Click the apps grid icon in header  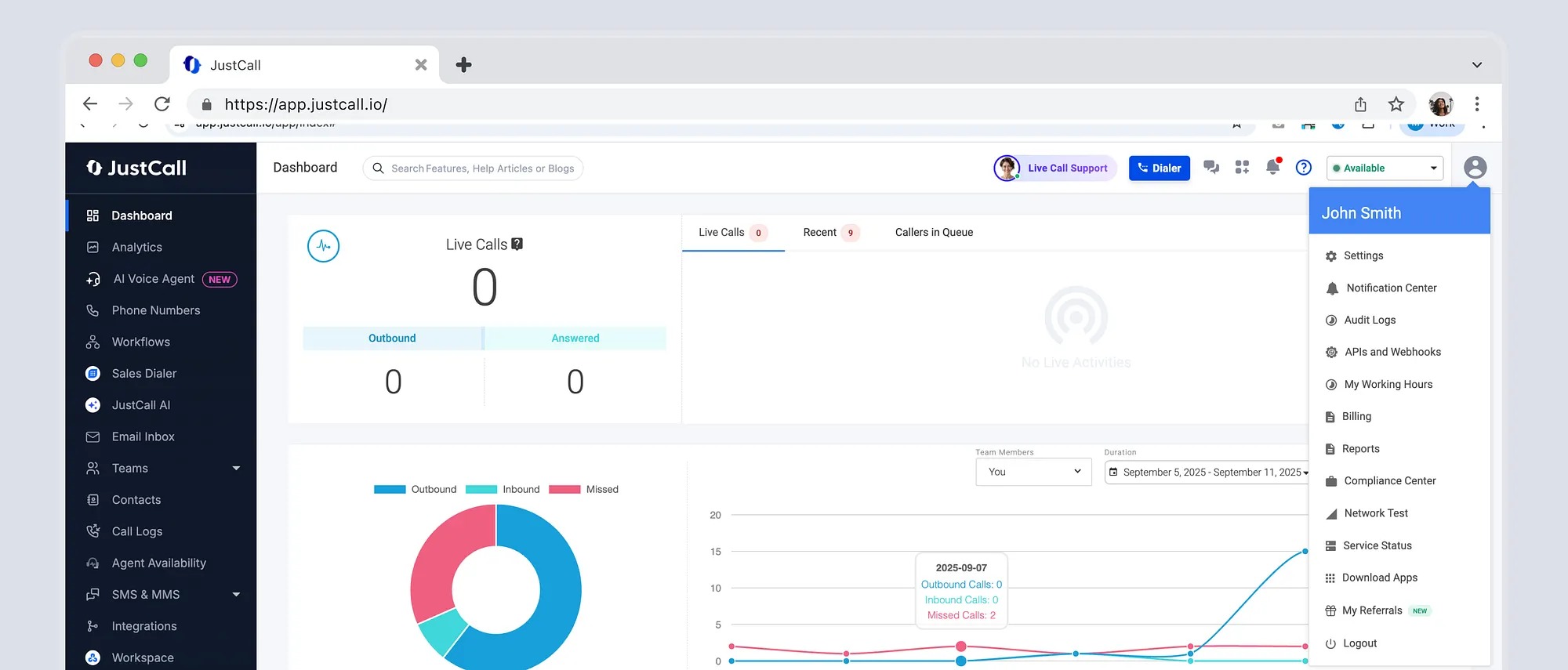(x=1242, y=167)
